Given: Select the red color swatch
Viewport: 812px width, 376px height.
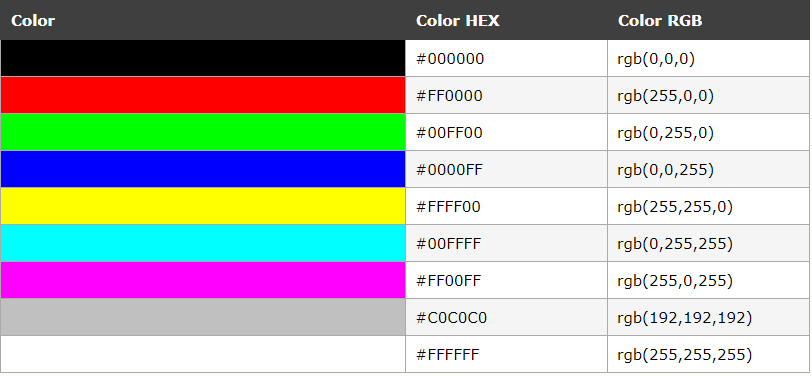Looking at the screenshot, I should coord(203,95).
